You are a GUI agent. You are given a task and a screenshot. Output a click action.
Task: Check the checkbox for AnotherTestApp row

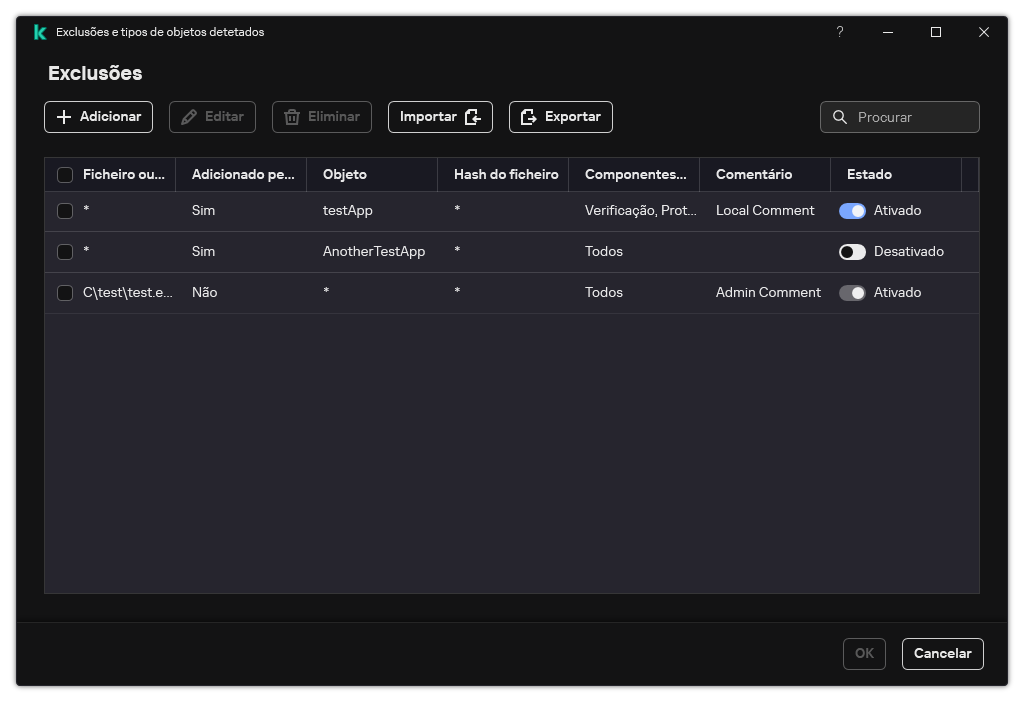pyautogui.click(x=65, y=251)
